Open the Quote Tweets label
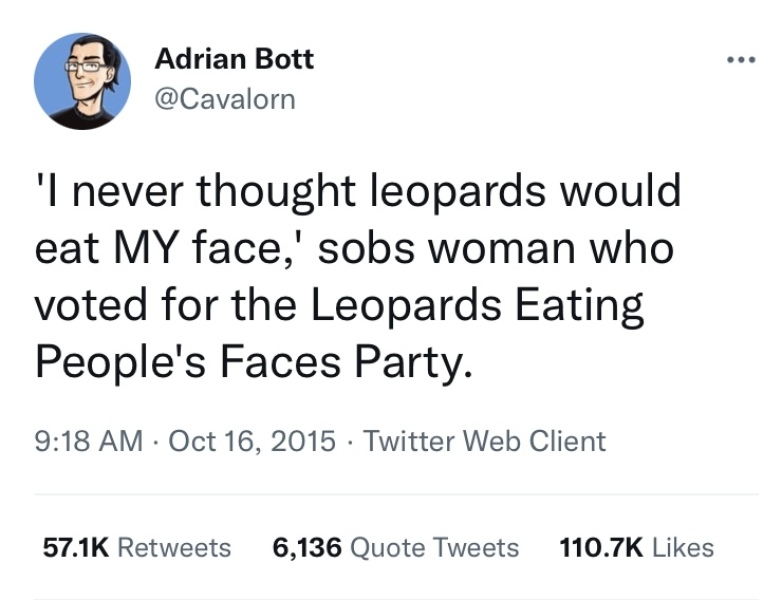 [436, 548]
